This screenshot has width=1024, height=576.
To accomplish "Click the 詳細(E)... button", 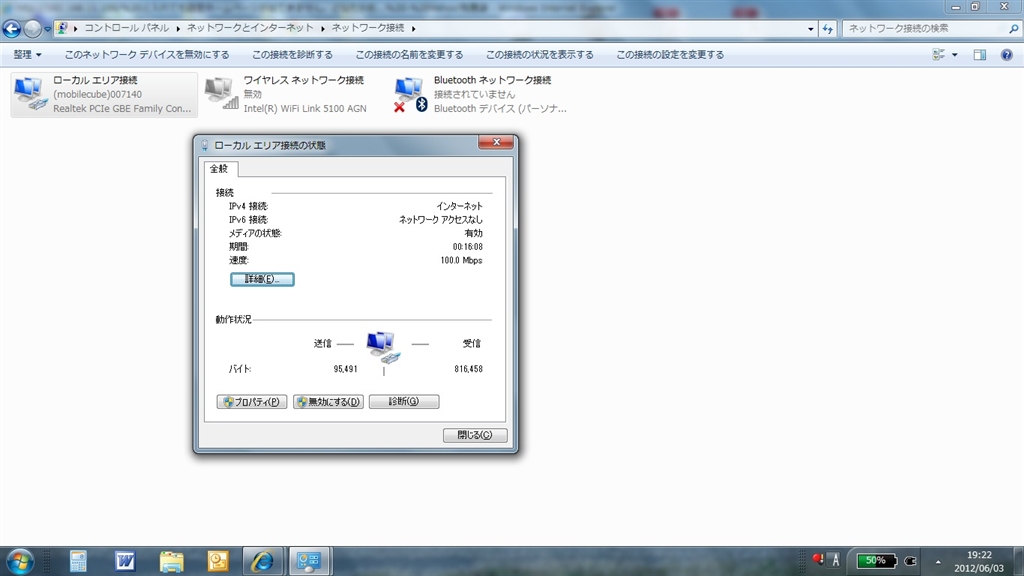I will click(x=262, y=280).
